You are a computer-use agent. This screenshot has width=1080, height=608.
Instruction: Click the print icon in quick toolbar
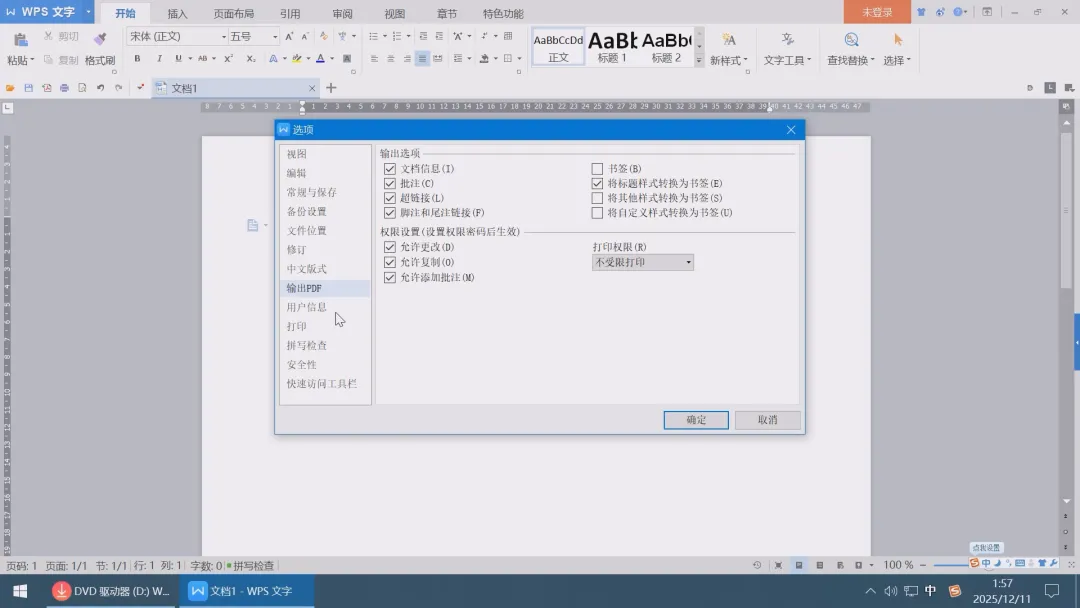[x=64, y=88]
